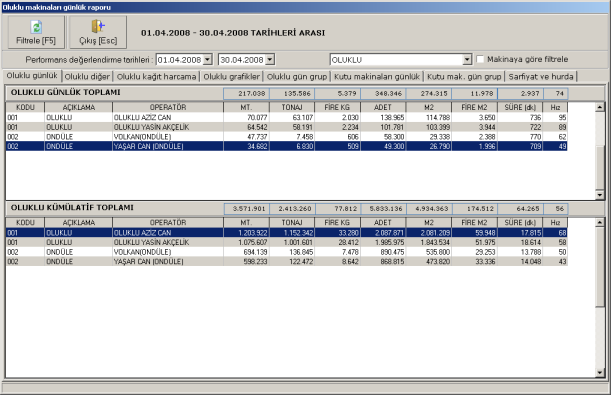Switch to the Oluklu diğer tab
The width and height of the screenshot is (611, 395).
click(87, 77)
